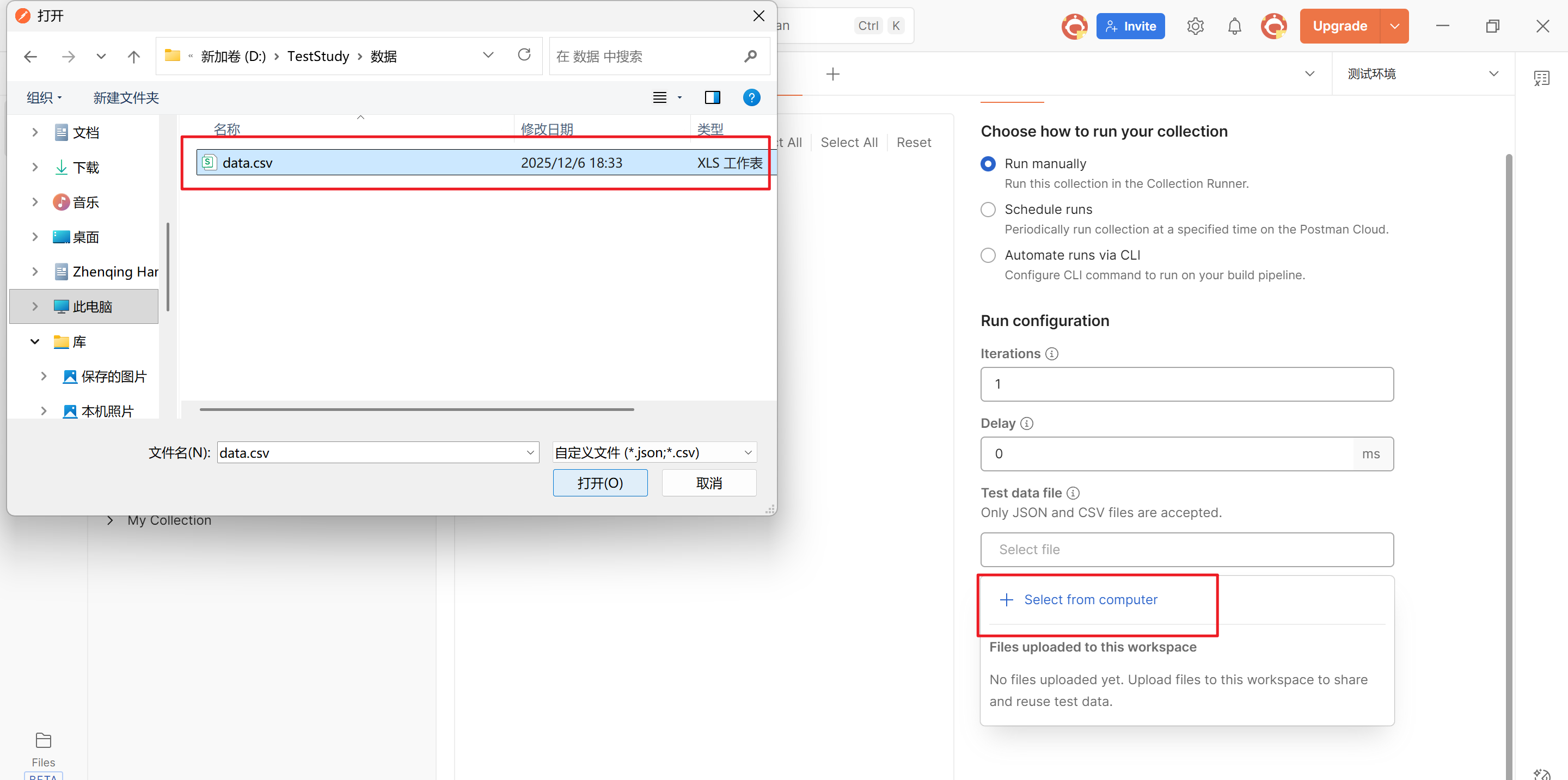Change the file view layout icon

[x=660, y=97]
